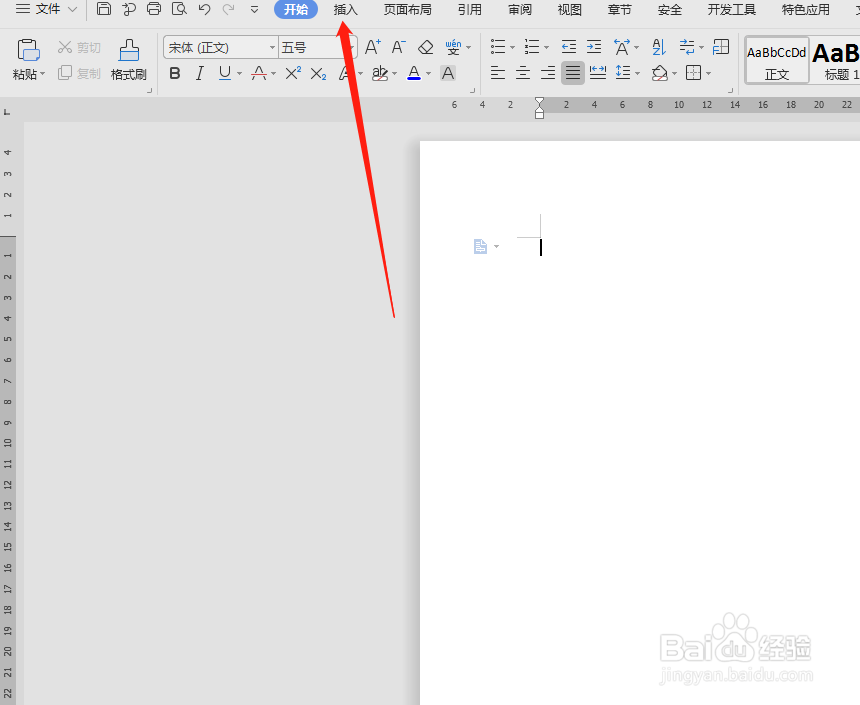Switch to the 审阅 tab
The height and width of the screenshot is (705, 860).
tap(520, 9)
